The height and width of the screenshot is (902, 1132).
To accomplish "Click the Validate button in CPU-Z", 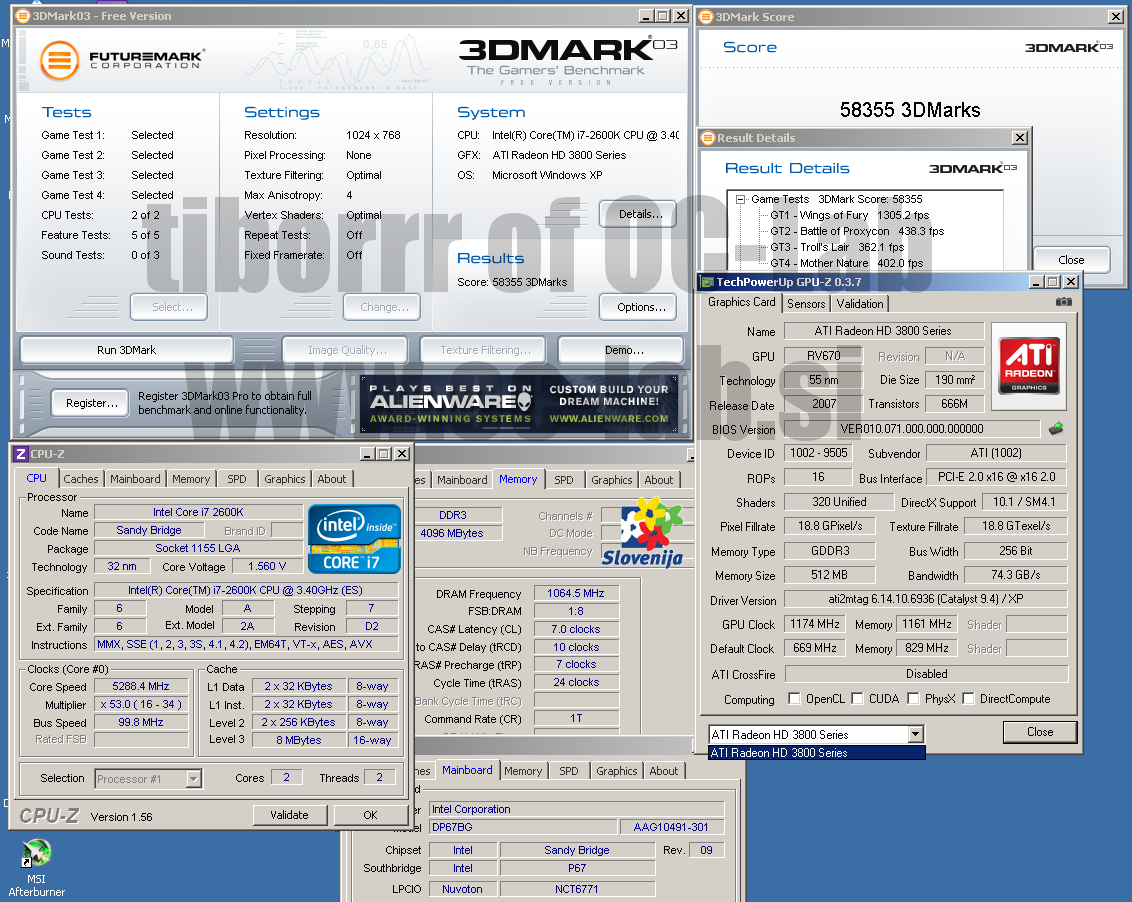I will [289, 815].
